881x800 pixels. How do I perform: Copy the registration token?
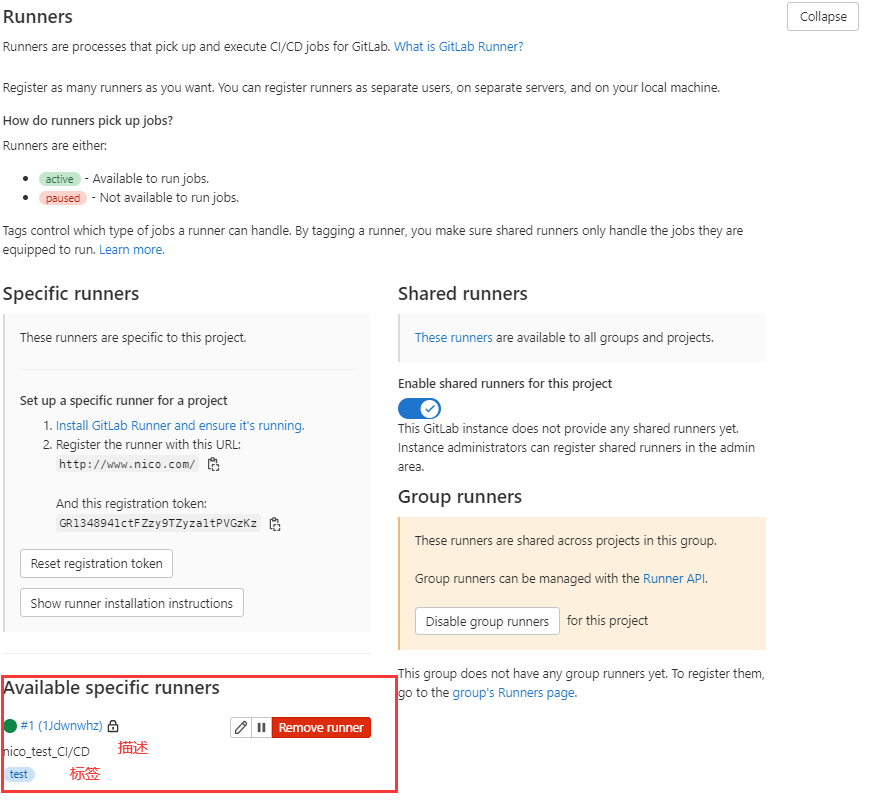tap(275, 524)
